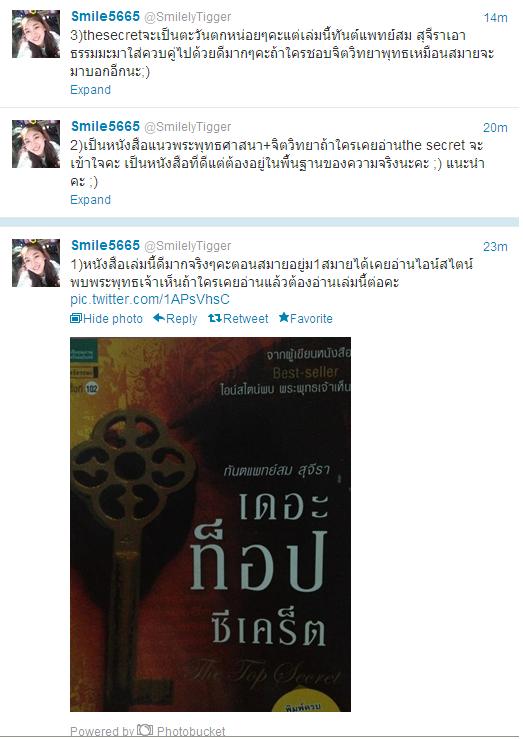
Task: Click the Photobucket camera logo
Action: point(145,730)
